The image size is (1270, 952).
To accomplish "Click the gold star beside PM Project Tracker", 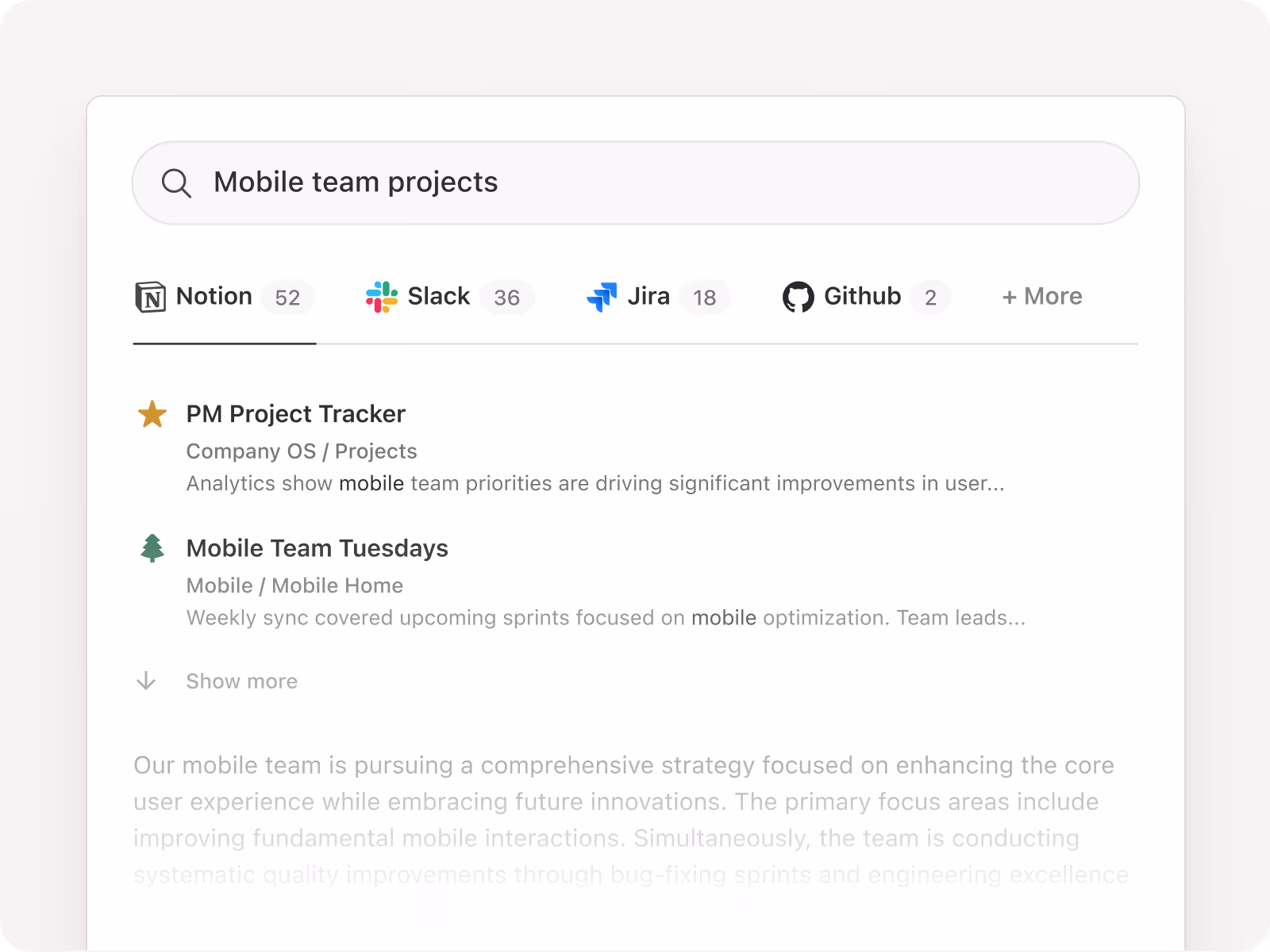I will click(x=152, y=414).
